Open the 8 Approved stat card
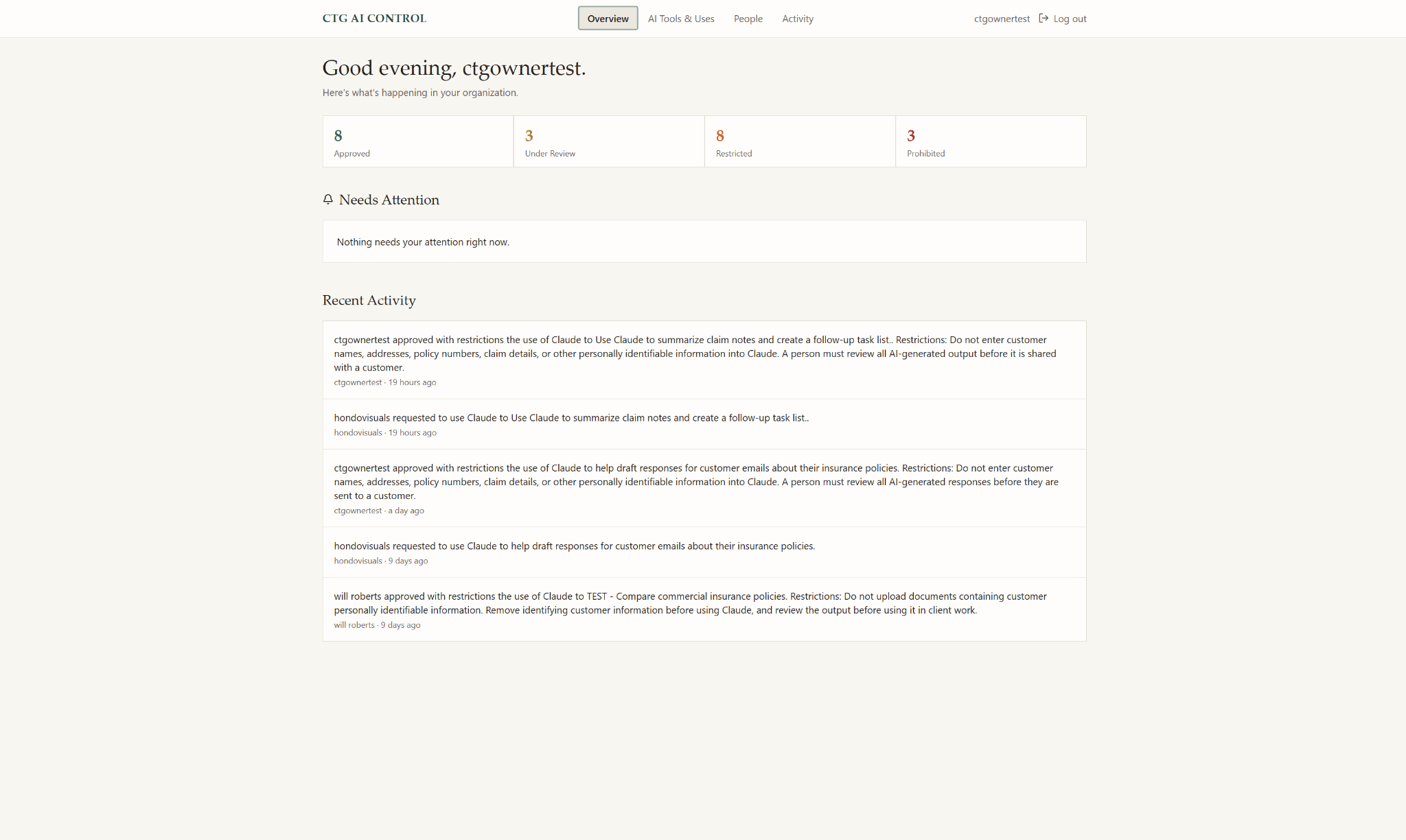 pyautogui.click(x=418, y=141)
